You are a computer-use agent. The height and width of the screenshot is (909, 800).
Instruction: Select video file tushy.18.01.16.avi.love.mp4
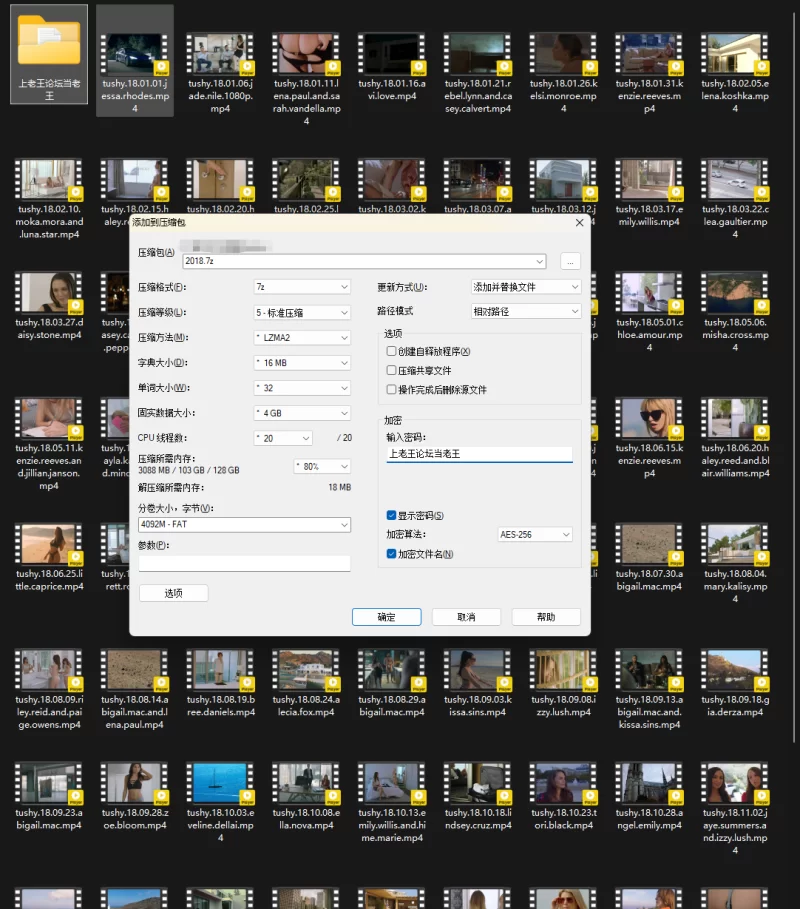click(x=392, y=67)
